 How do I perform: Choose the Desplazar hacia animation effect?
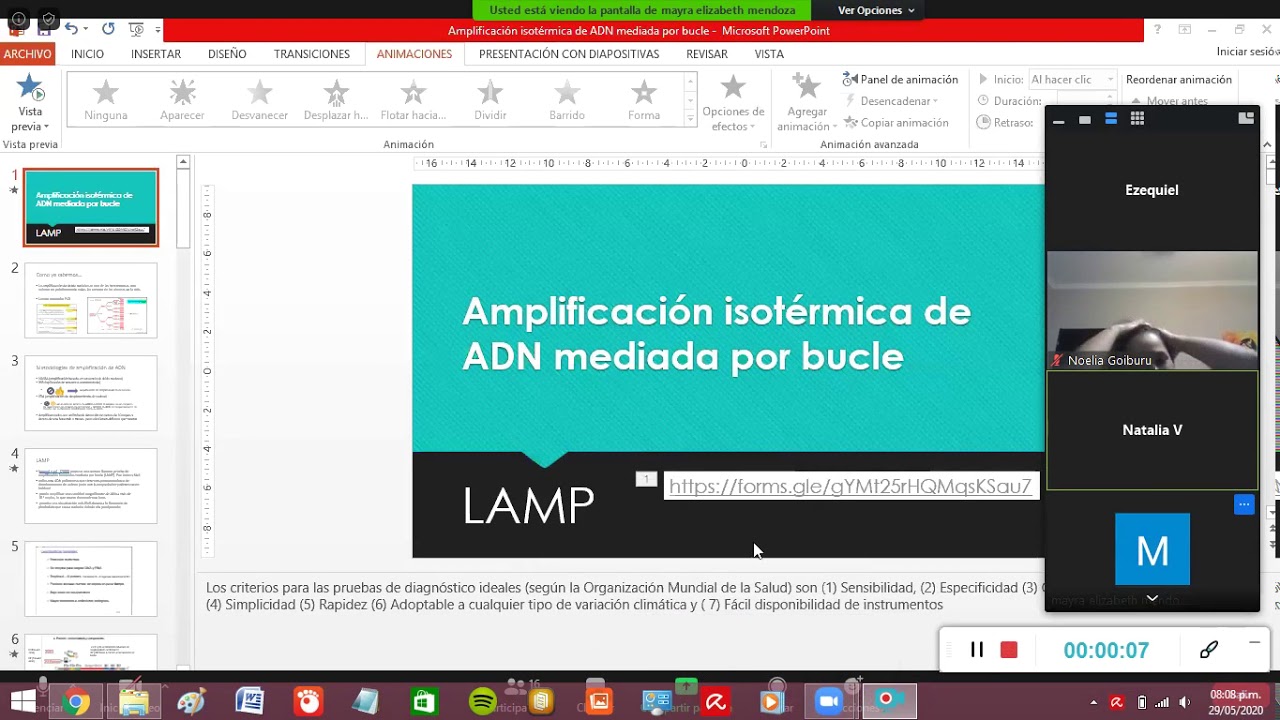click(336, 101)
